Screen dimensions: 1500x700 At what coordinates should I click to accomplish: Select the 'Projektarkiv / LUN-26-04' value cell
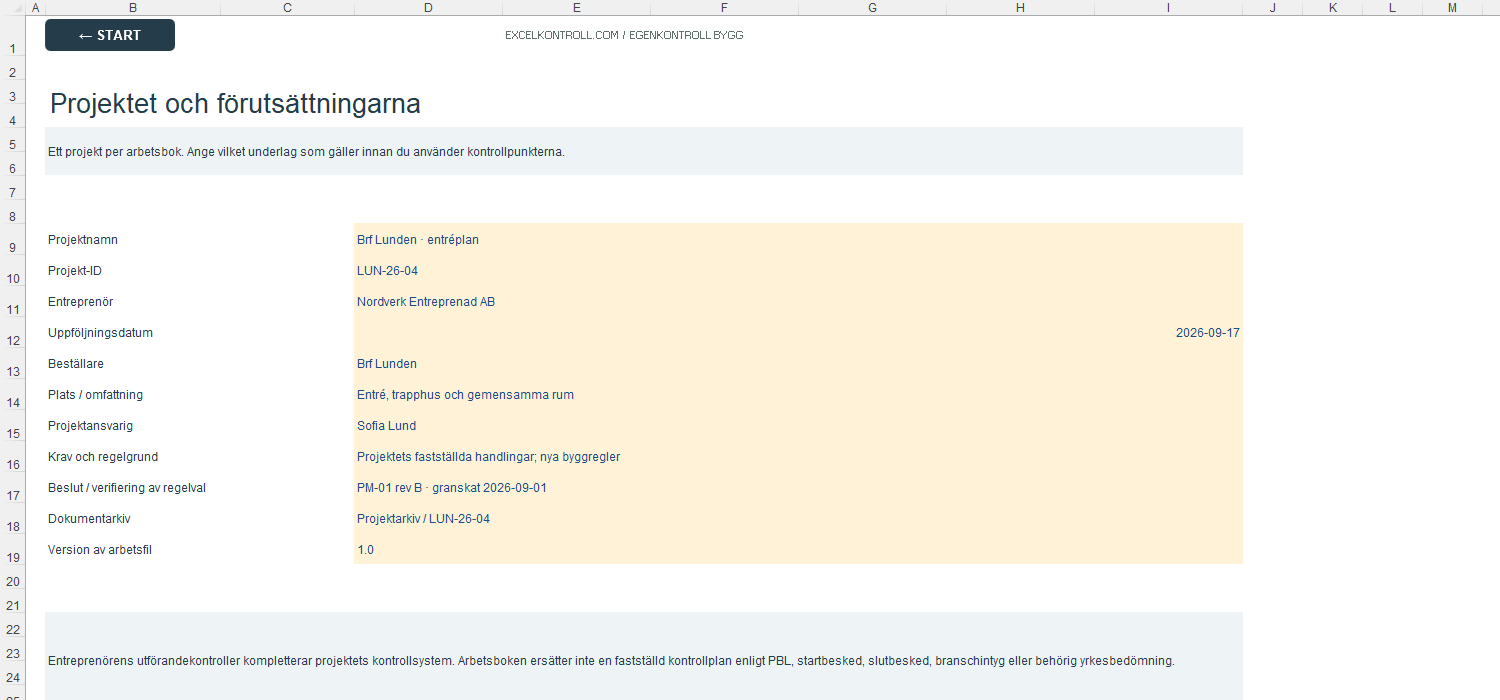[x=798, y=519]
